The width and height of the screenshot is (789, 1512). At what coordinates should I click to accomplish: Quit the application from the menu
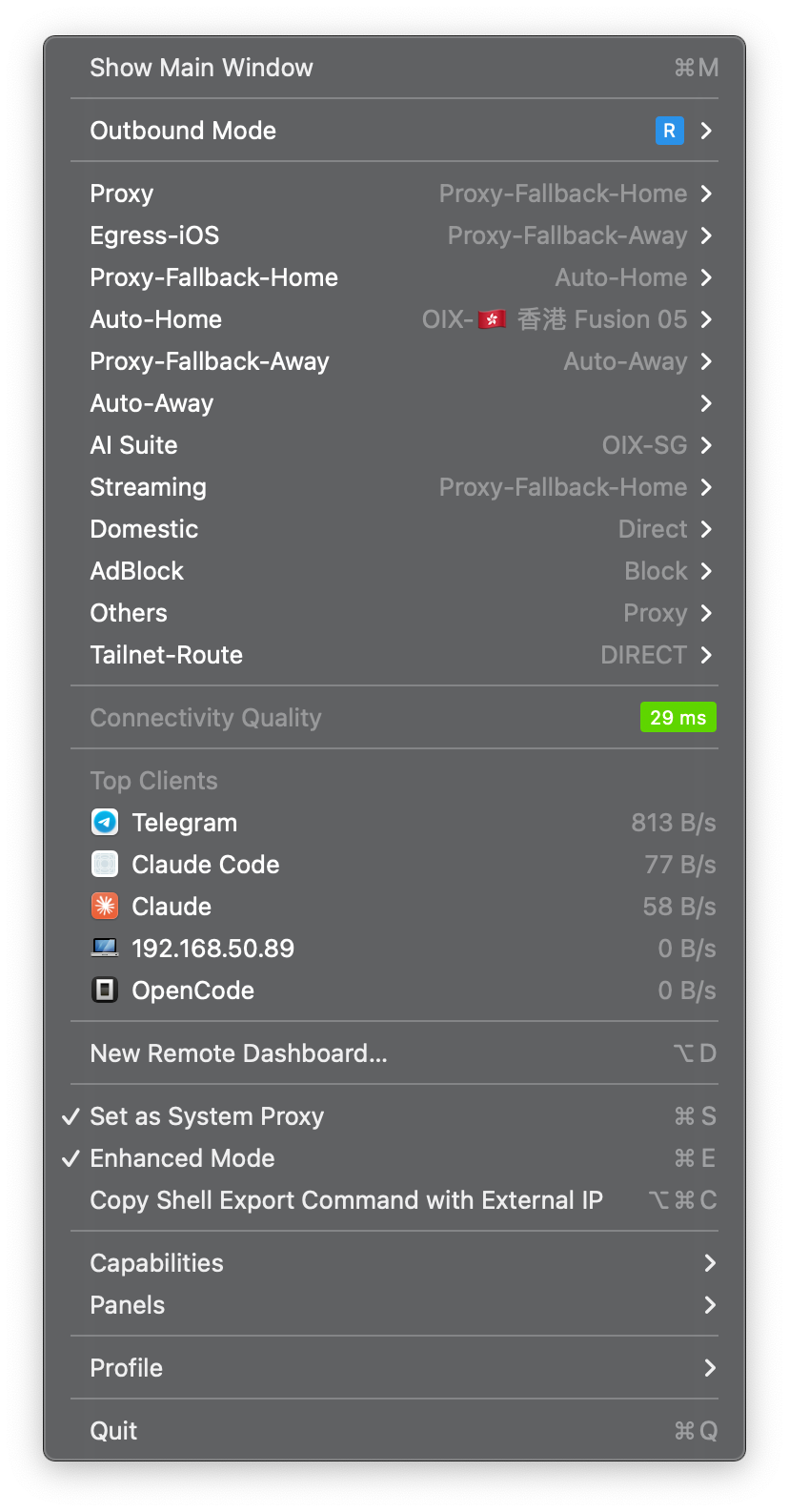click(x=394, y=1431)
